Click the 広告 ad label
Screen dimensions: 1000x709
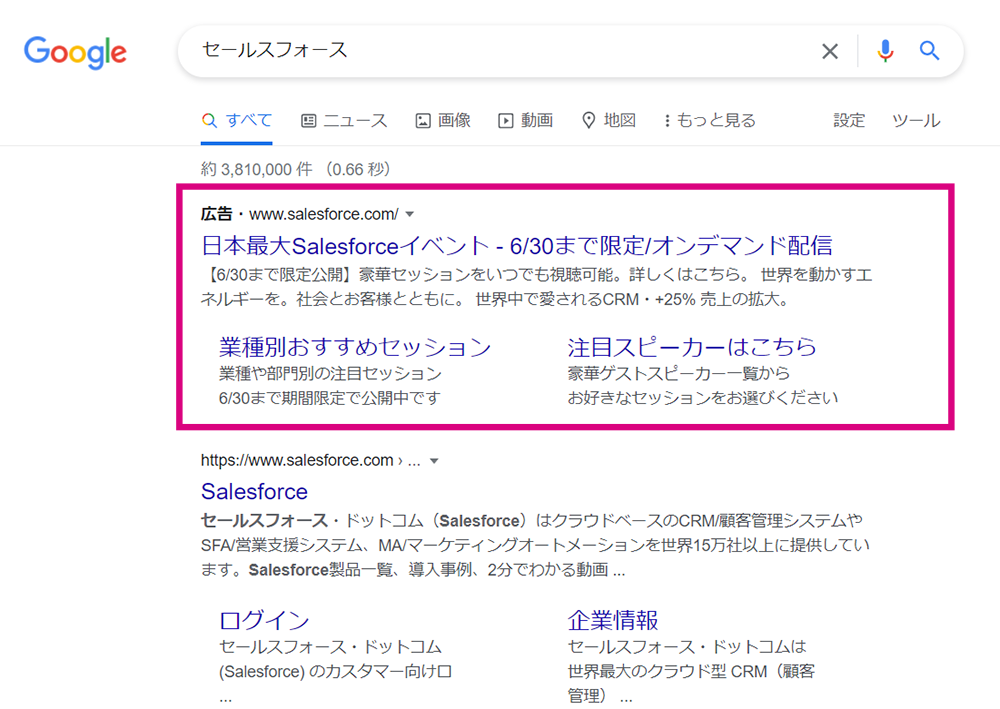[x=216, y=214]
